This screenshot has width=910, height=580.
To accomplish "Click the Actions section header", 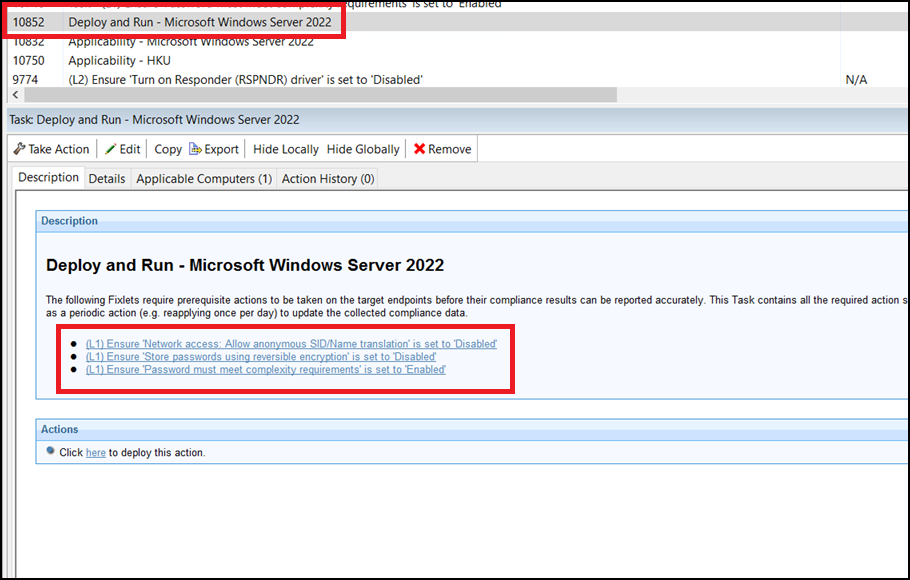I will point(471,430).
